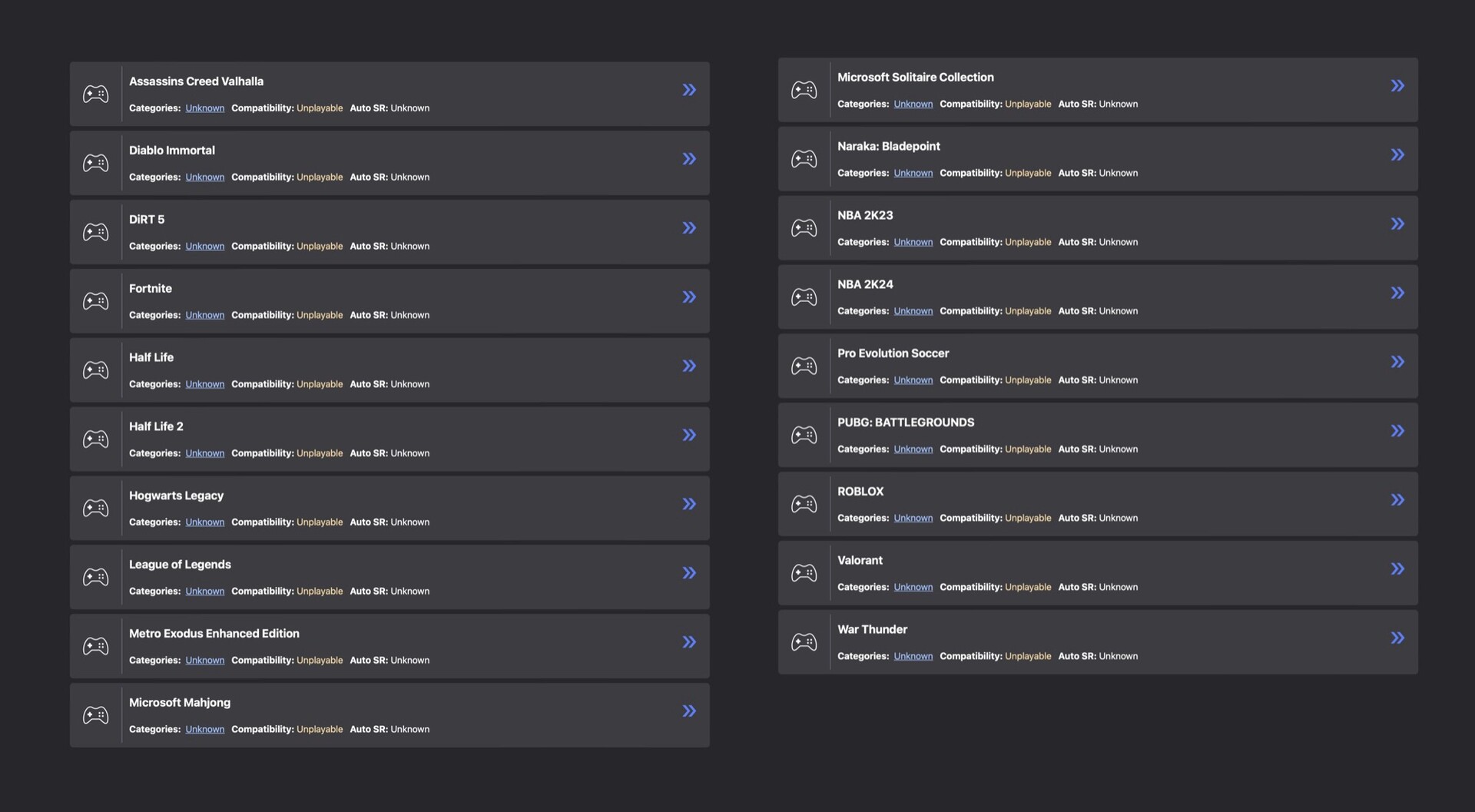Click the controller icon beside Microsoft Mahjong
1475x812 pixels.
pos(96,715)
